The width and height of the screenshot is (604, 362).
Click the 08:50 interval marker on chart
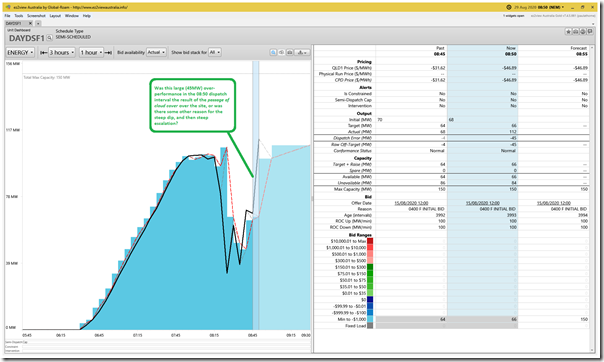click(x=255, y=193)
